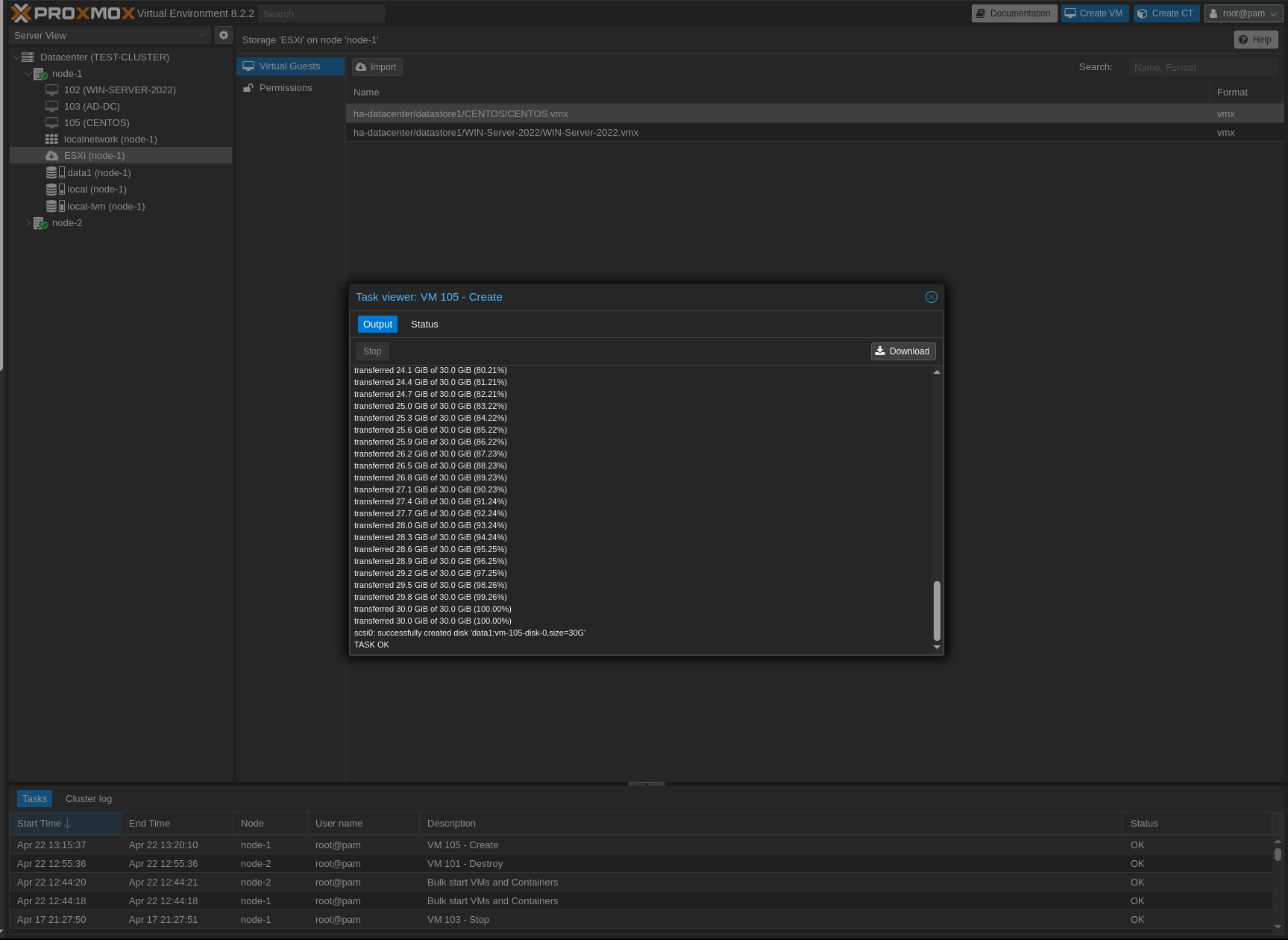Open the Server View settings gear
Image resolution: width=1288 pixels, height=940 pixels.
pos(224,35)
